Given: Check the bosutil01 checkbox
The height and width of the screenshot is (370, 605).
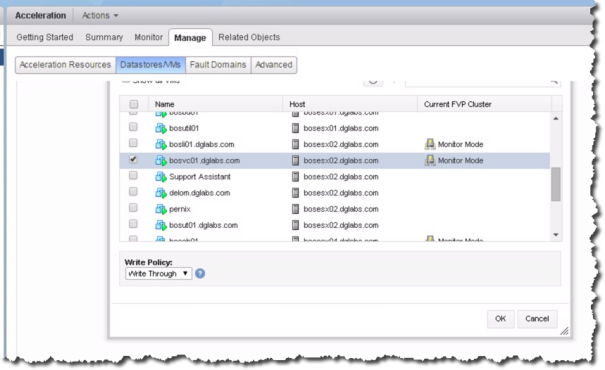Looking at the screenshot, I should [x=133, y=127].
